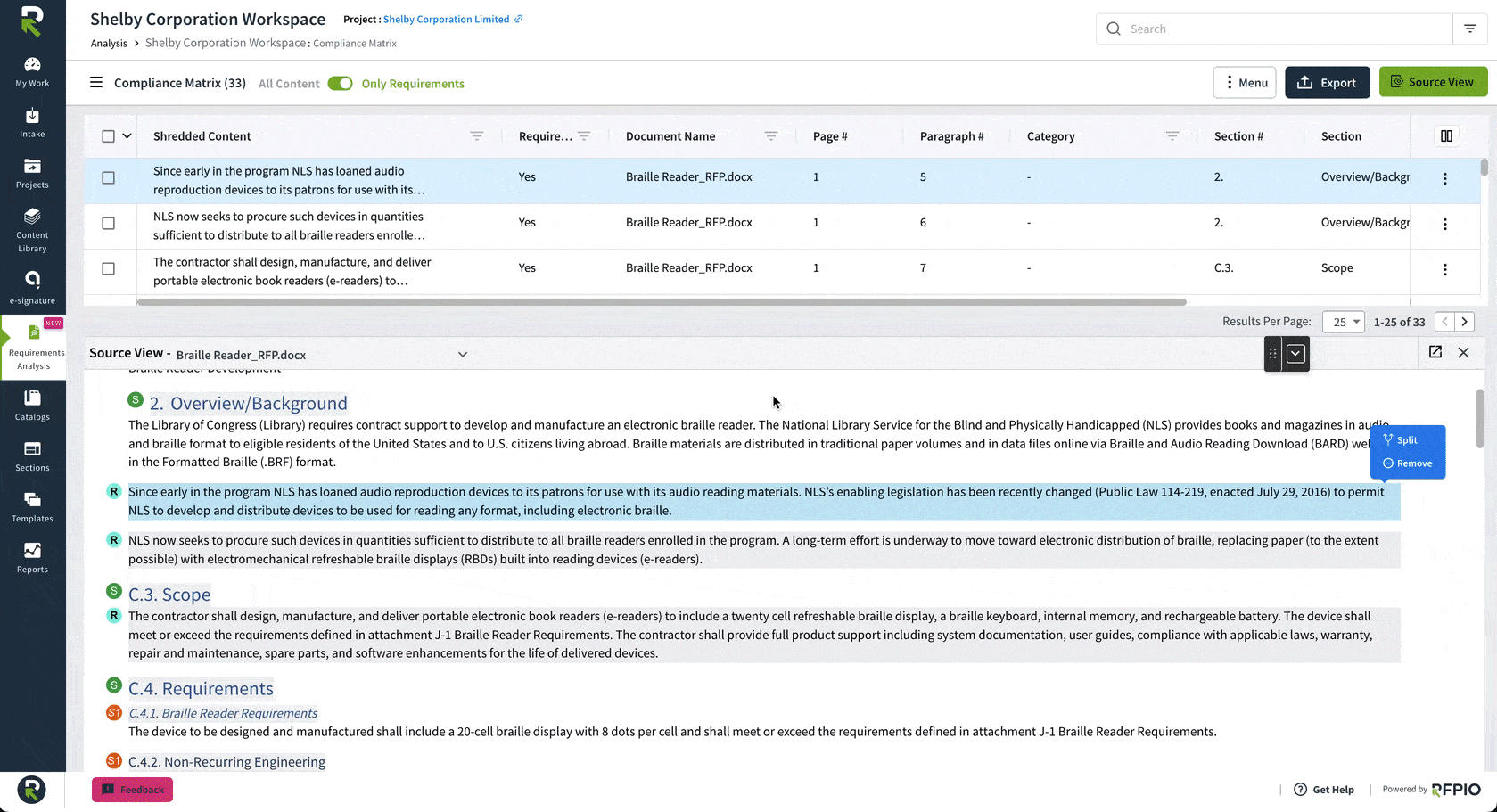Screen dimensions: 1497x812
Task: Open the search filter options icon
Action: [x=1470, y=29]
